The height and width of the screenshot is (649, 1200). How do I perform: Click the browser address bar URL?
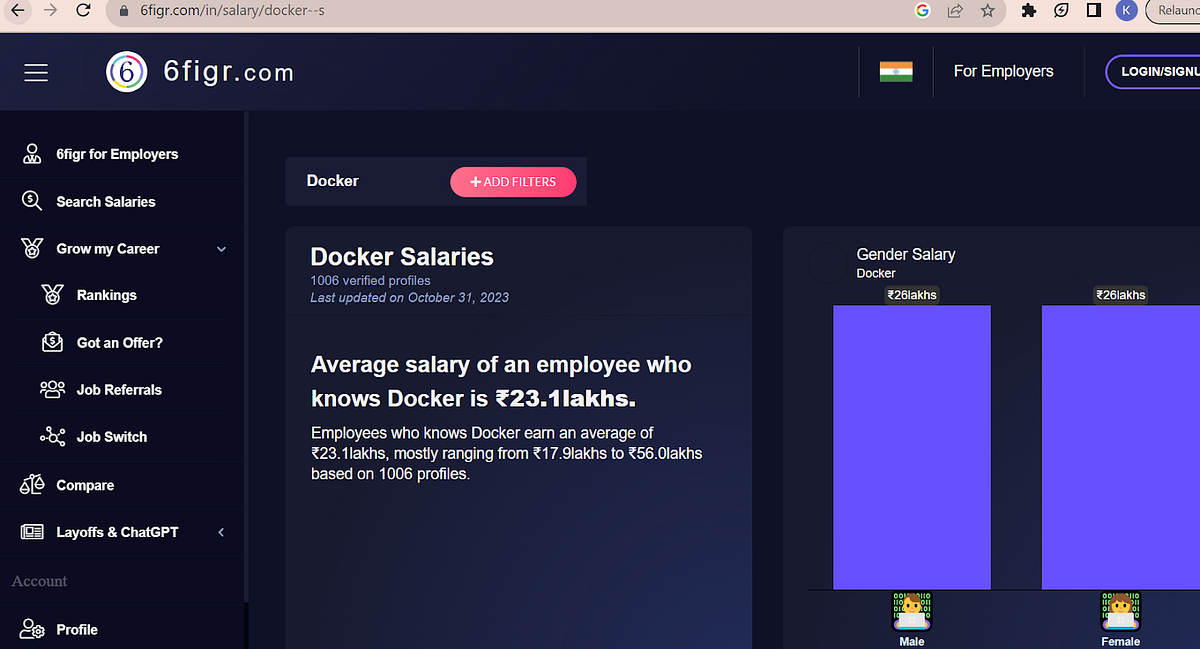pos(230,11)
